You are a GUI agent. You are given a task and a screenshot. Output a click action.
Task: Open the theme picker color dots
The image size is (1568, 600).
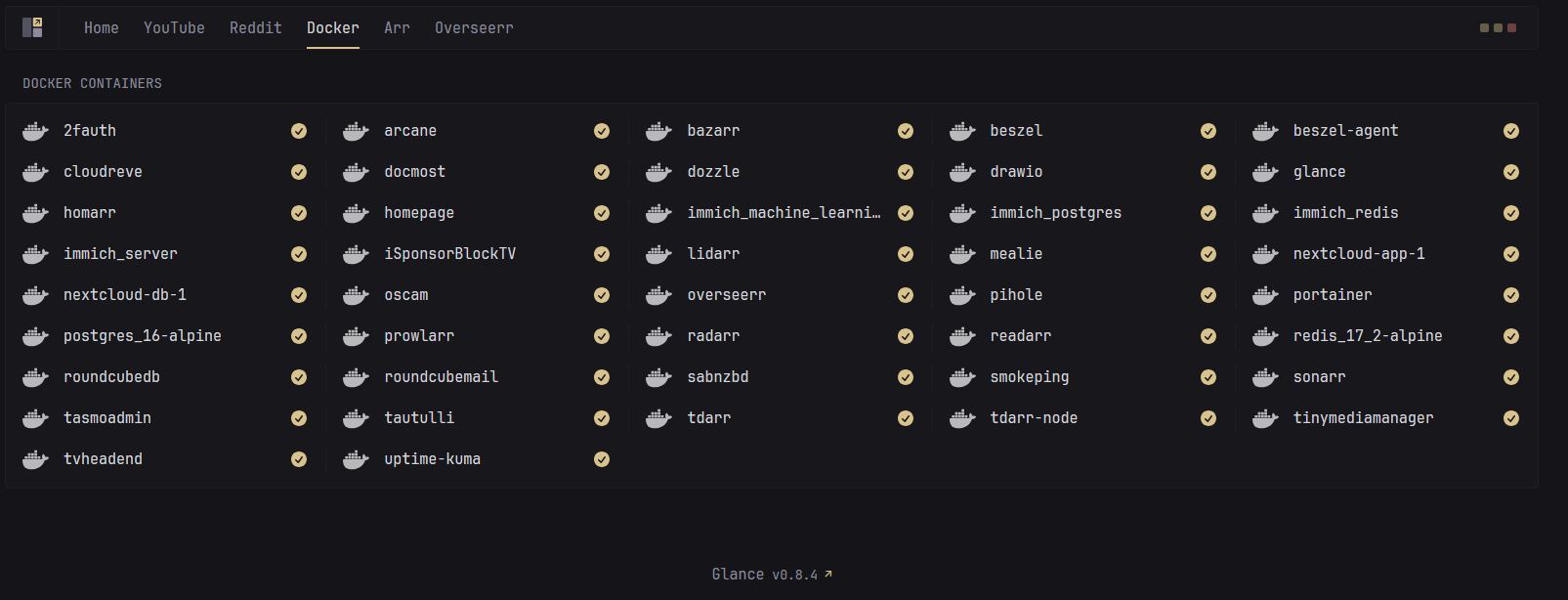tap(1498, 27)
